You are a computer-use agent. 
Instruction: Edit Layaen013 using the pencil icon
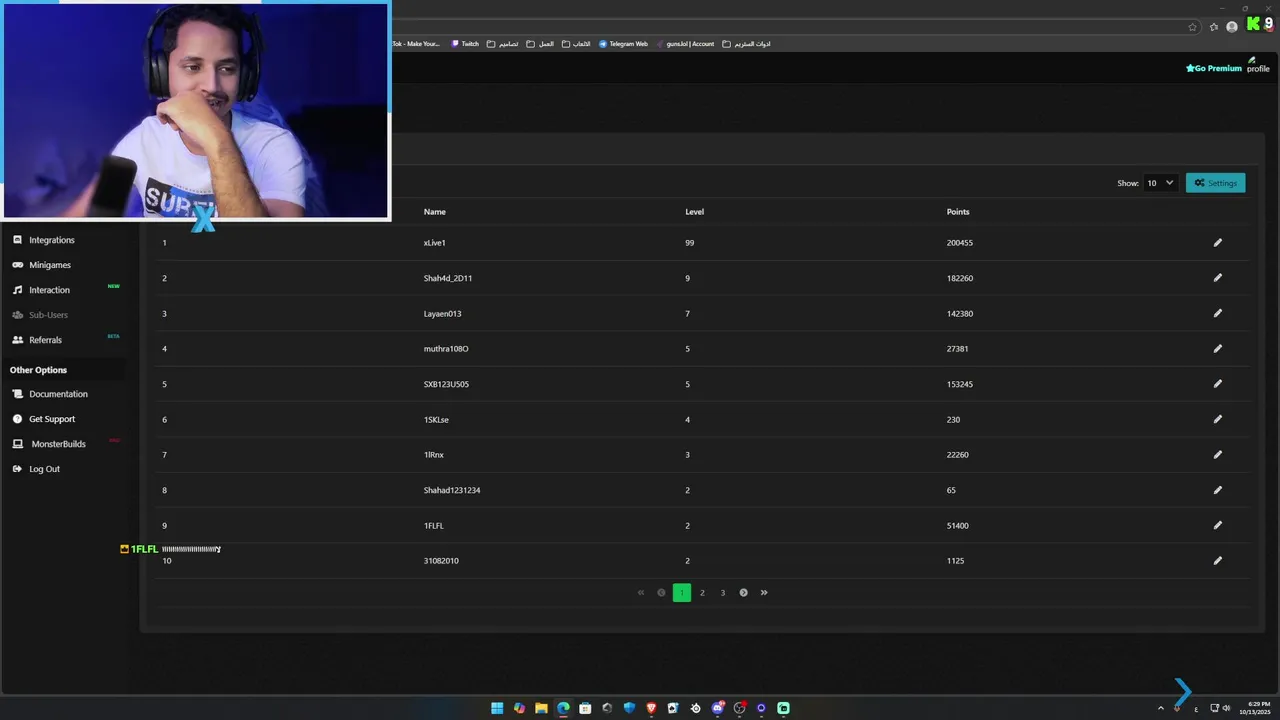tap(1217, 313)
